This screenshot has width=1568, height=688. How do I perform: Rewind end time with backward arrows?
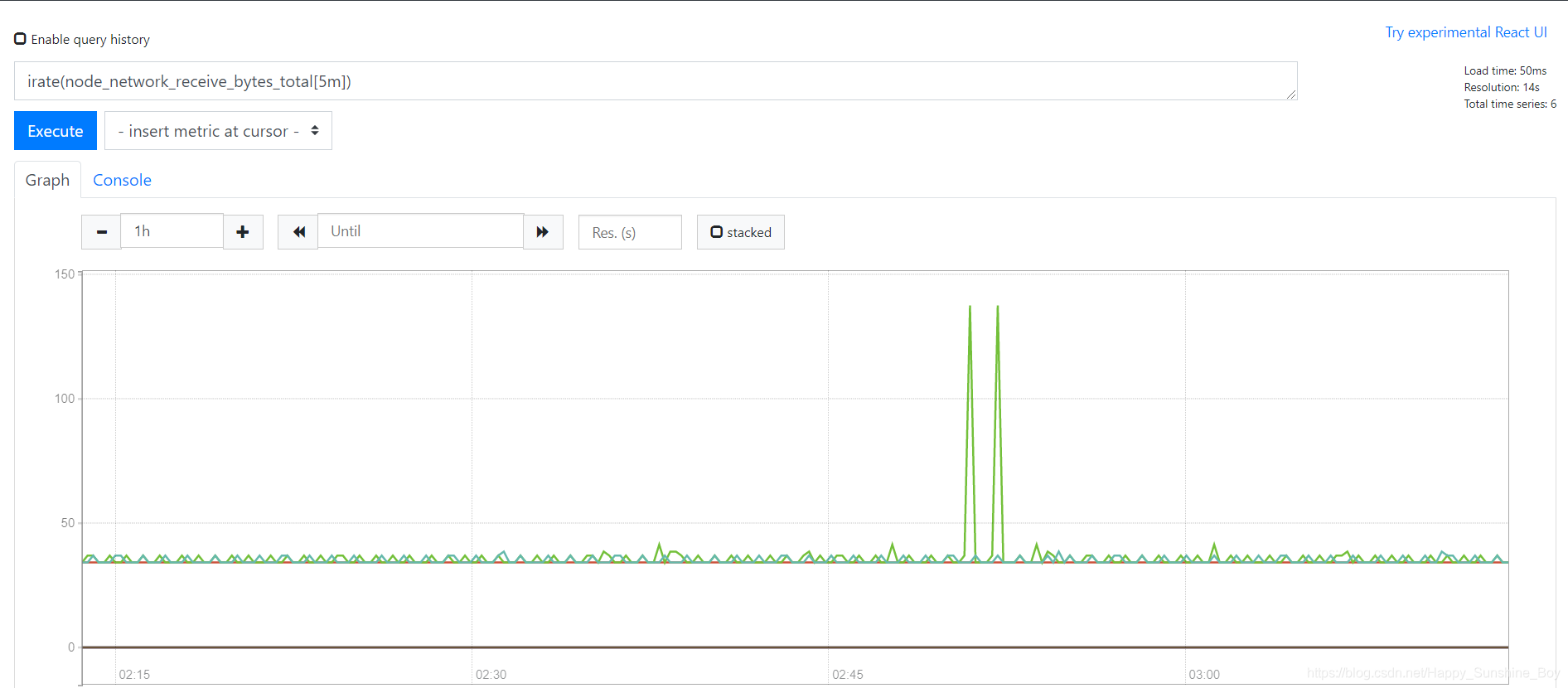298,232
